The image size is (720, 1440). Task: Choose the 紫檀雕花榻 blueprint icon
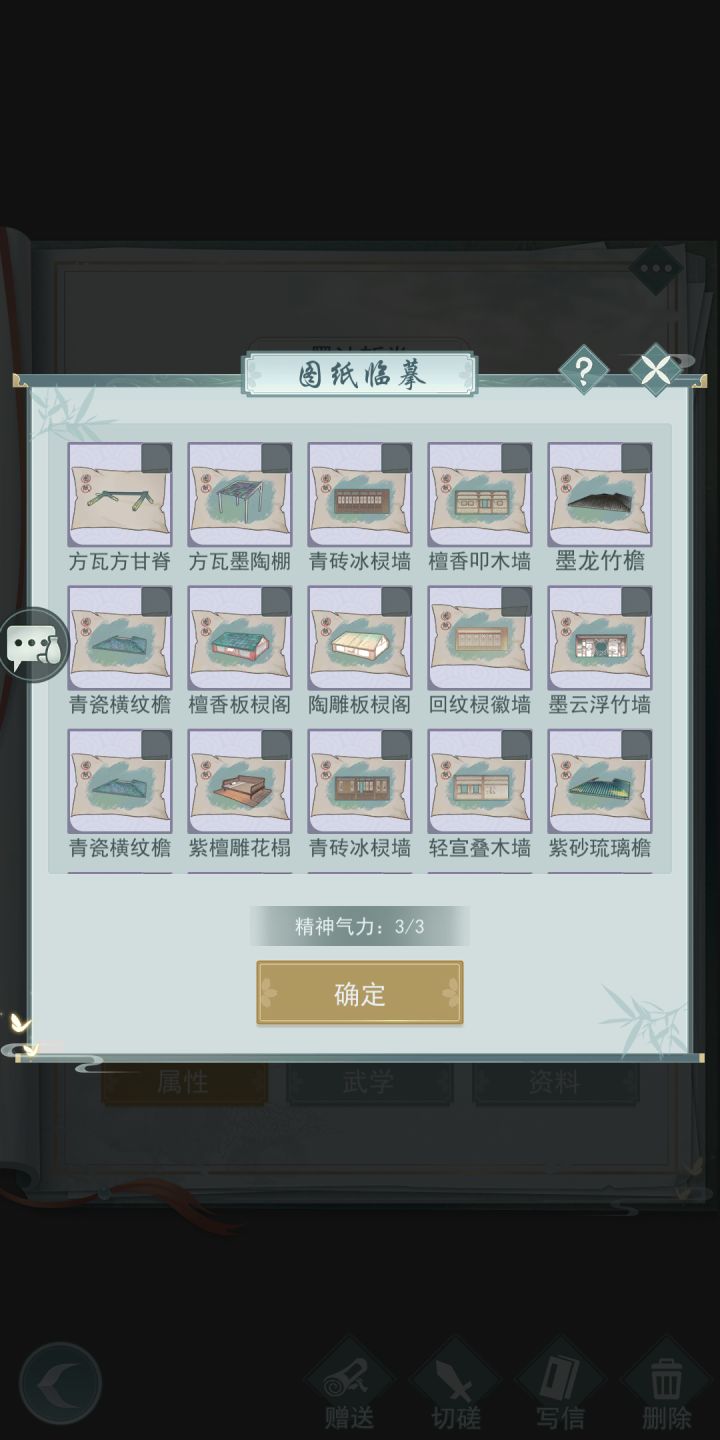240,781
